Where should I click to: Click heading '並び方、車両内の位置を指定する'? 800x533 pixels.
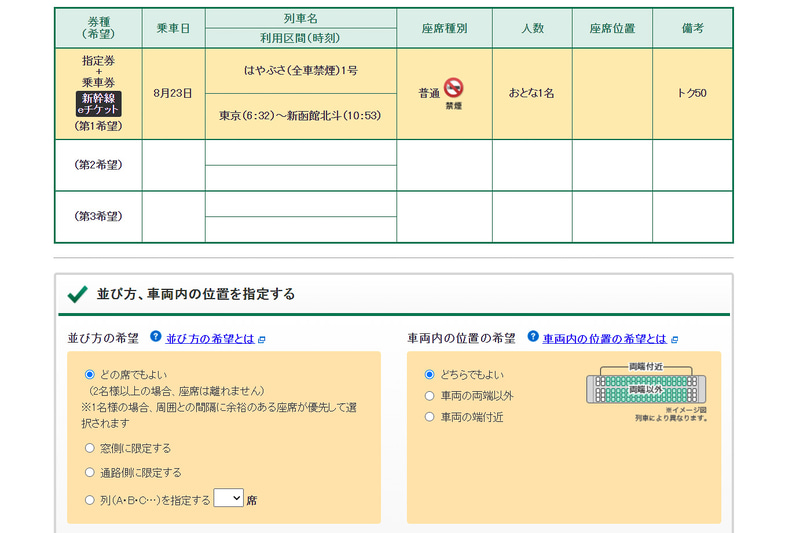[x=196, y=294]
